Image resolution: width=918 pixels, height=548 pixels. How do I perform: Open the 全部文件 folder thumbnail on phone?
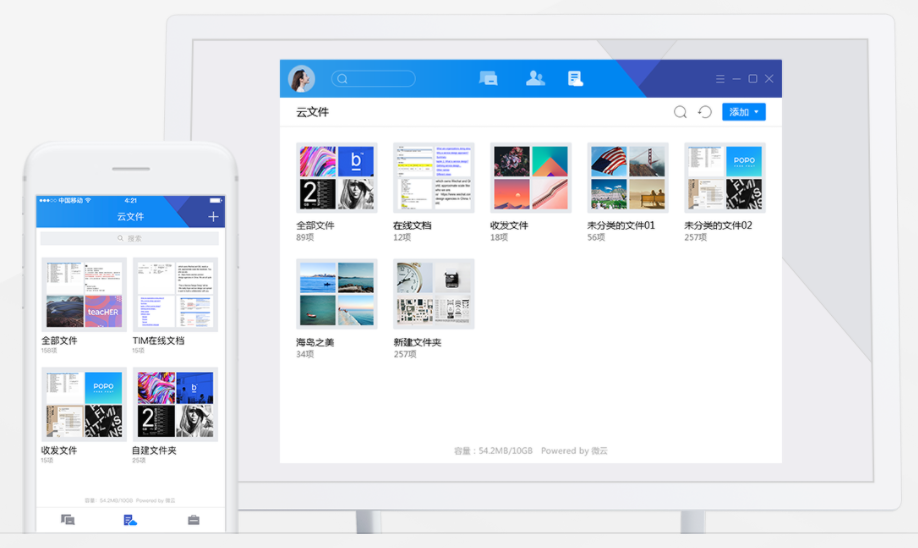84,294
